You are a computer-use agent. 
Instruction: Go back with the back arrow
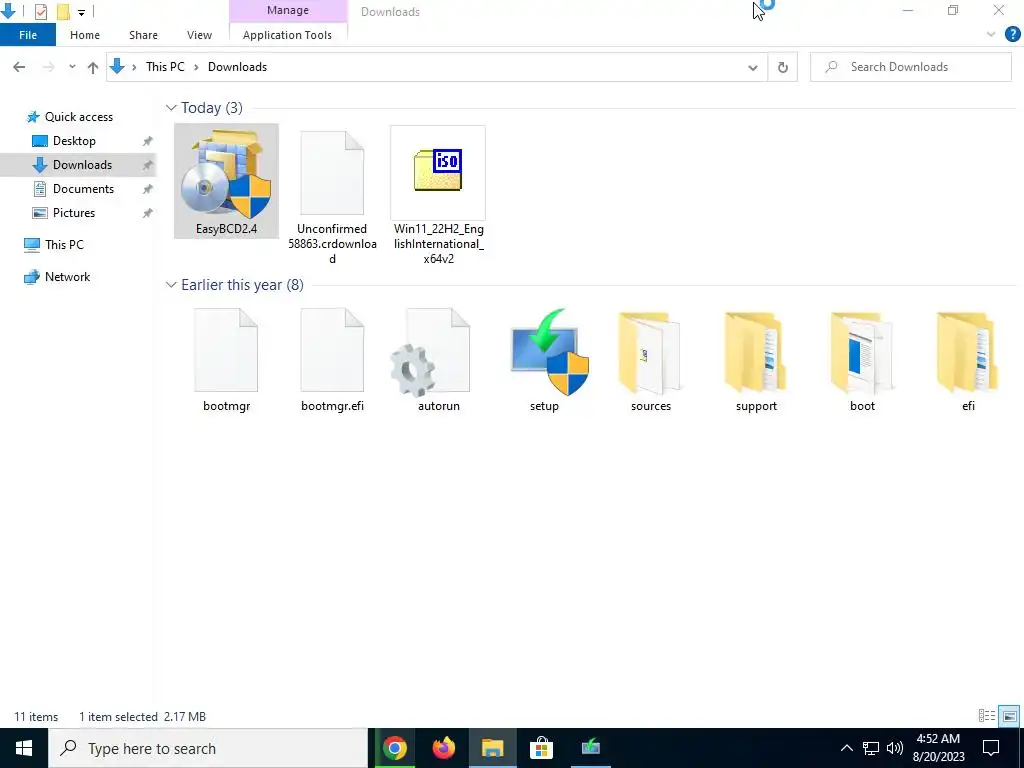[19, 67]
